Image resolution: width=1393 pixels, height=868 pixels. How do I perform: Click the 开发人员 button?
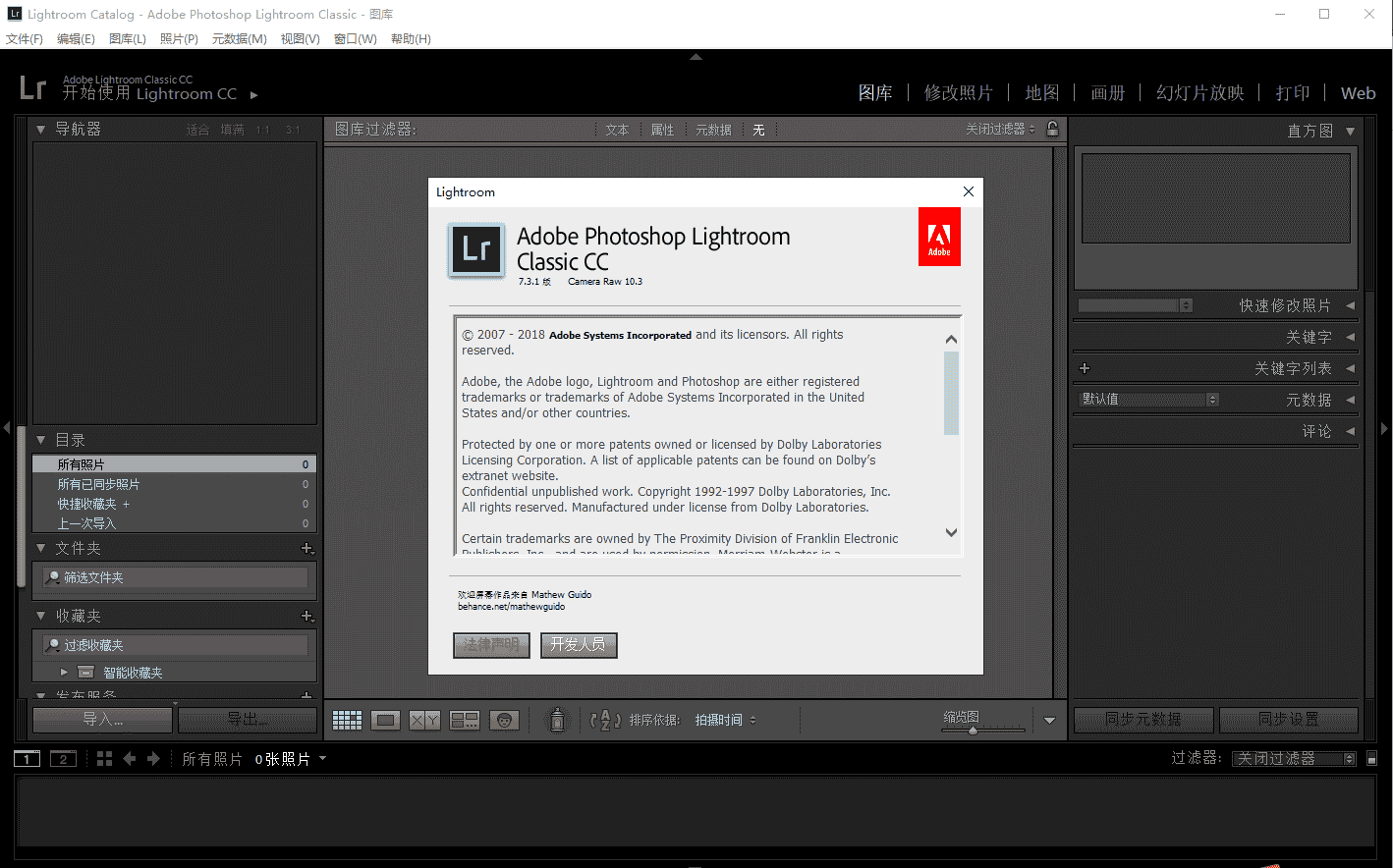[579, 645]
